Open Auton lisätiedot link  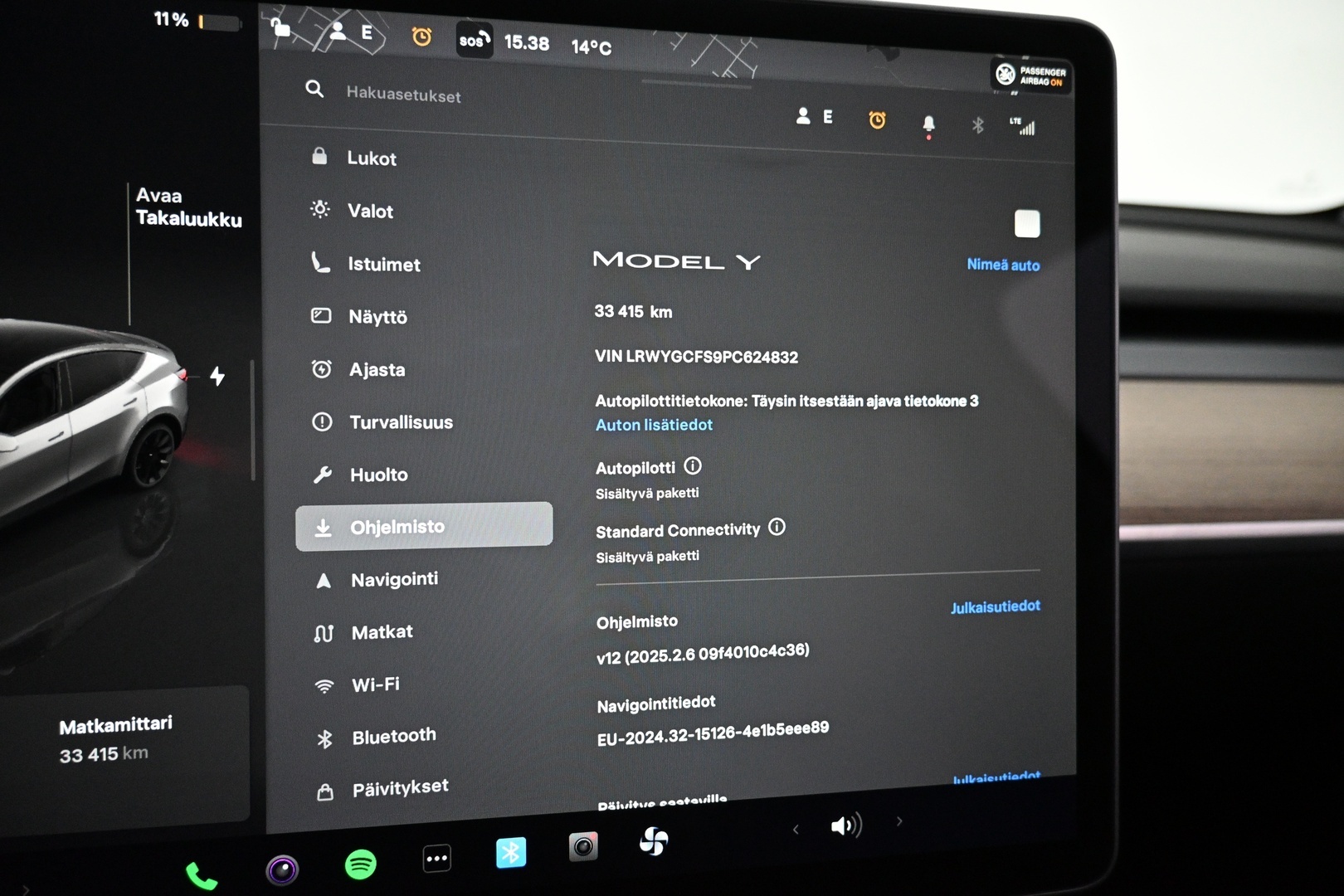pyautogui.click(x=654, y=425)
